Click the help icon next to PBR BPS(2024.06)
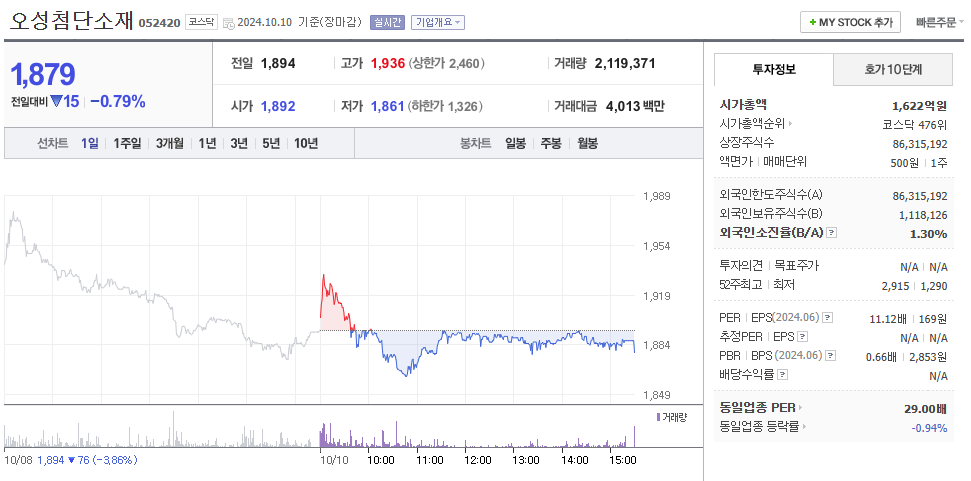The width and height of the screenshot is (971, 481). click(832, 356)
